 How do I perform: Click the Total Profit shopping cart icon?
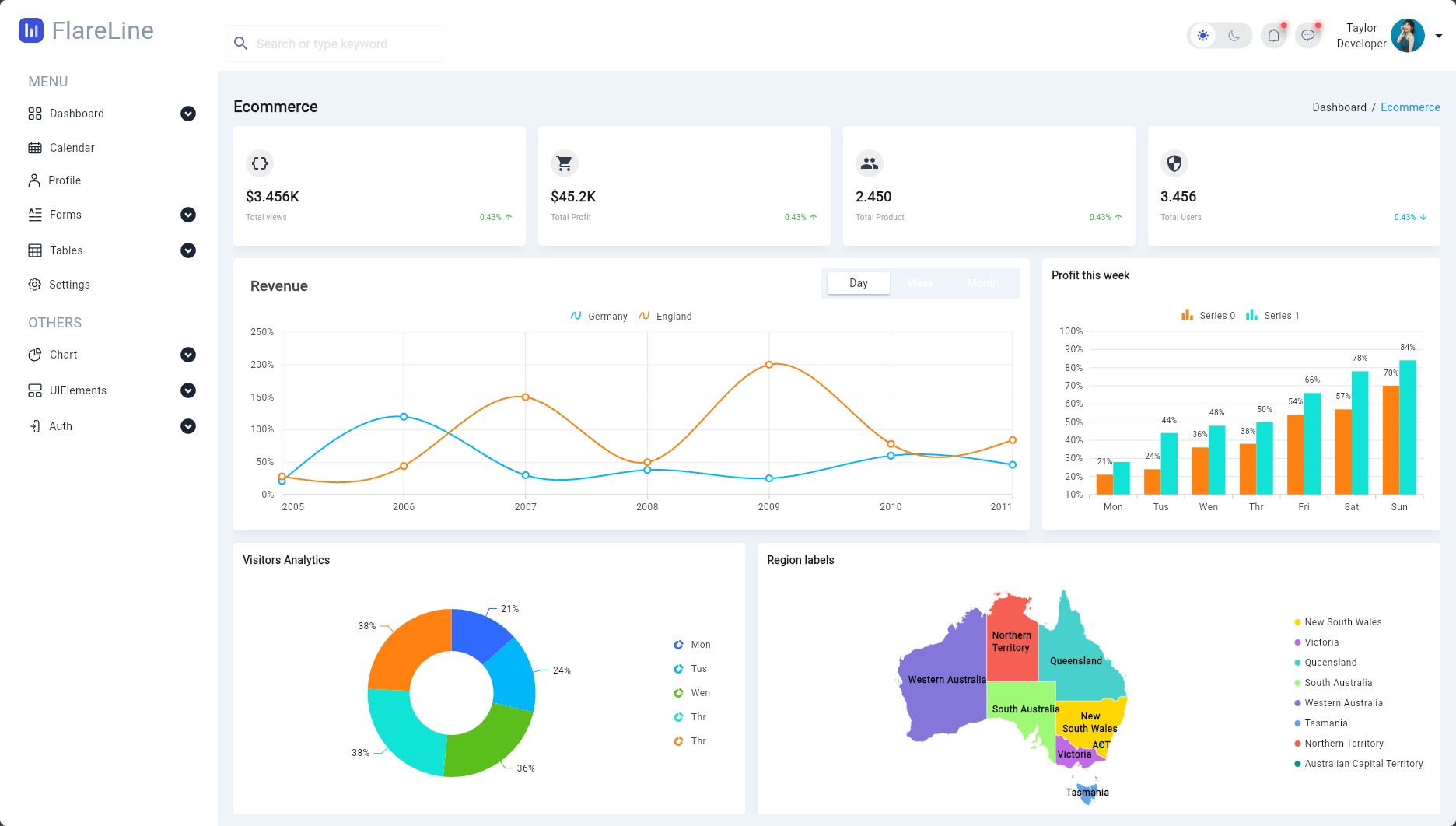pos(564,163)
